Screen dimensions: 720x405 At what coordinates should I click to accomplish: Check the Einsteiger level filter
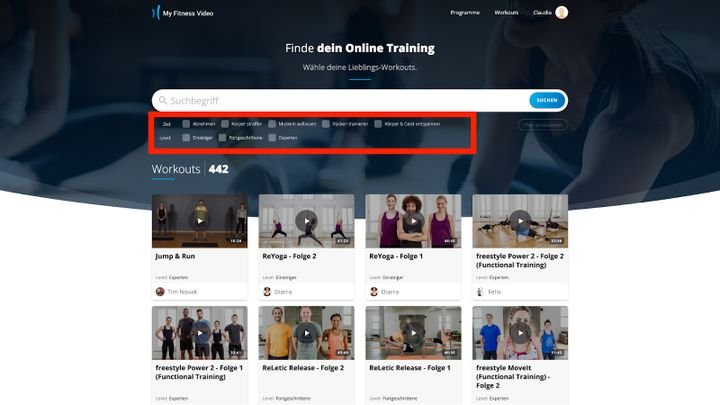pos(186,138)
